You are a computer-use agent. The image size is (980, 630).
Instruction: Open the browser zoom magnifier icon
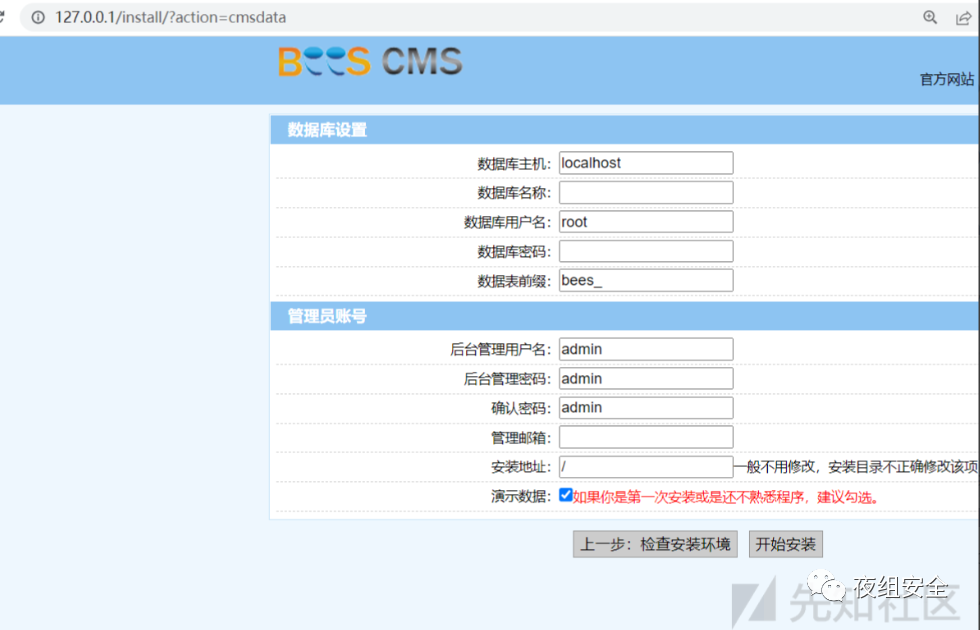pyautogui.click(x=930, y=18)
